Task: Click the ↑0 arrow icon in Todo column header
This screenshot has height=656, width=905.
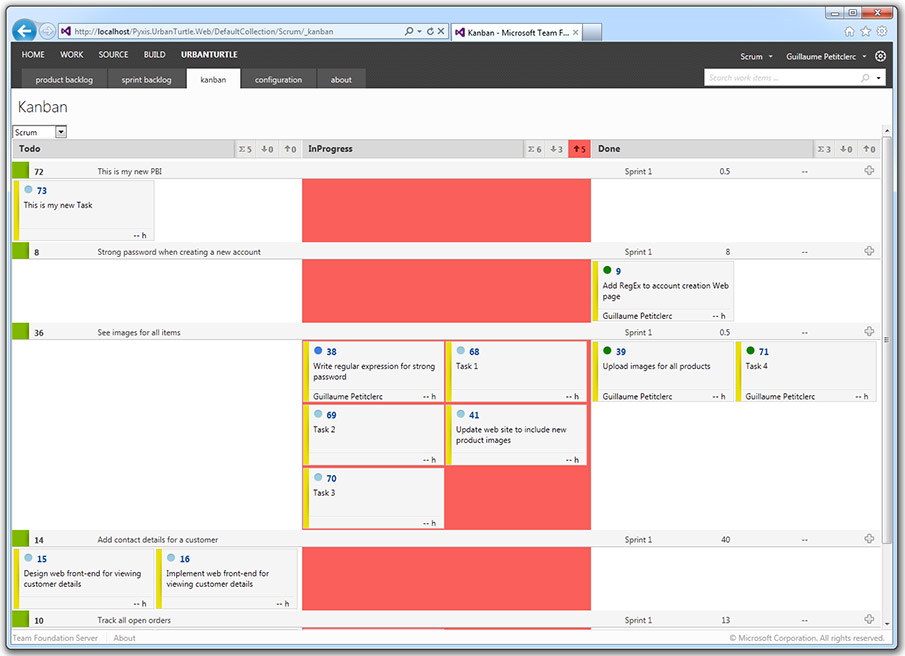Action: 289,148
